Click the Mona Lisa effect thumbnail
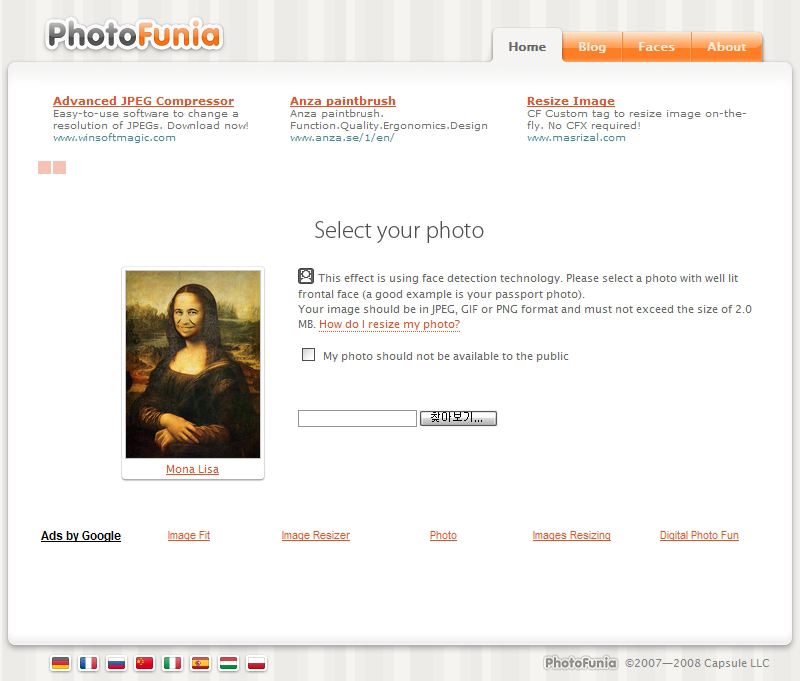 coord(193,364)
